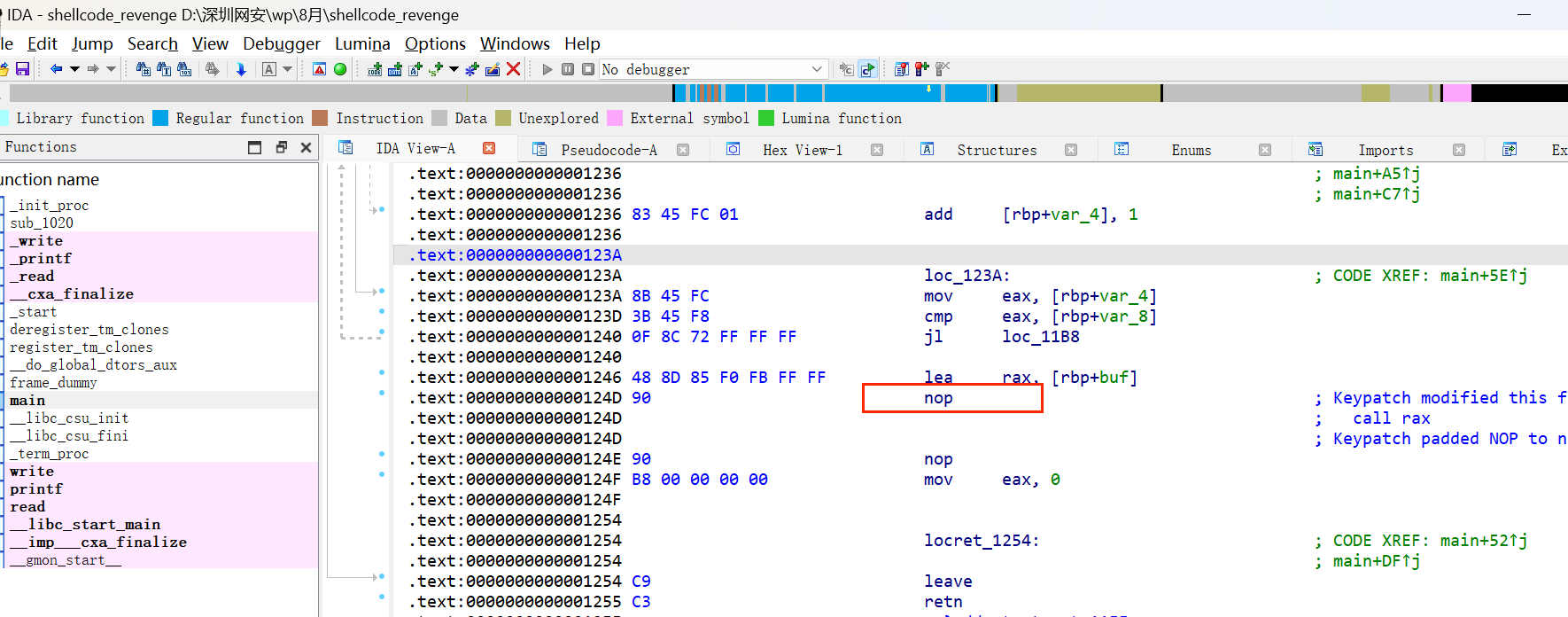Click the binoculars search icon in toolbar
The image size is (1568, 617).
click(x=144, y=69)
